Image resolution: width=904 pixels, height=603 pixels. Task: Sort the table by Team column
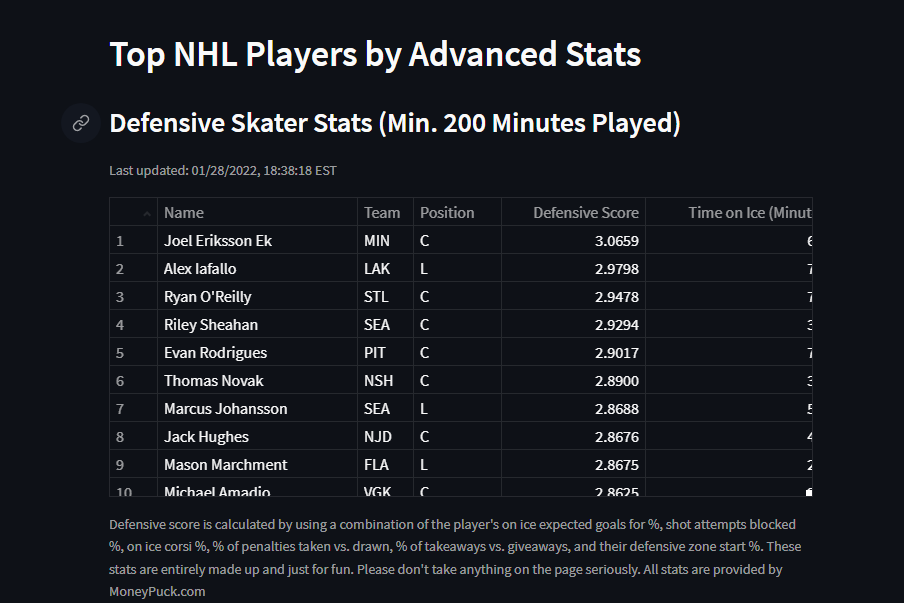click(x=382, y=212)
